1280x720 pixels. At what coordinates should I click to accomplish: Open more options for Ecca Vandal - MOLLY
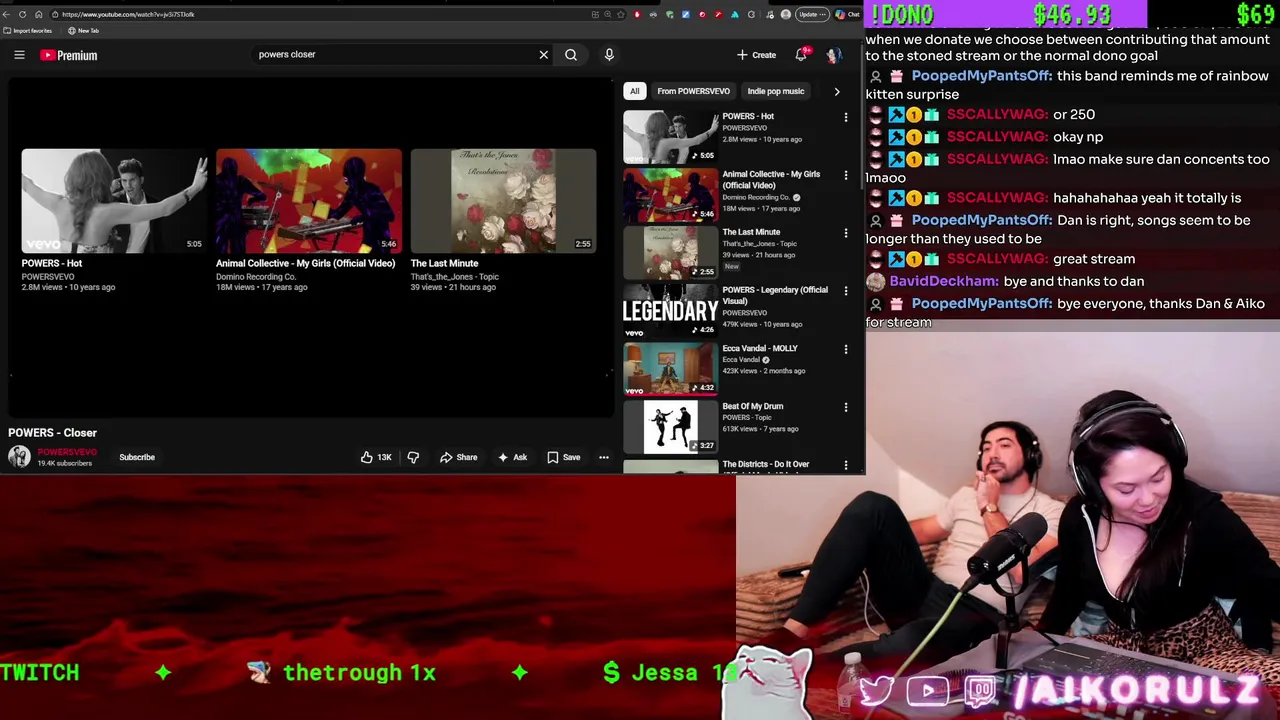[846, 349]
